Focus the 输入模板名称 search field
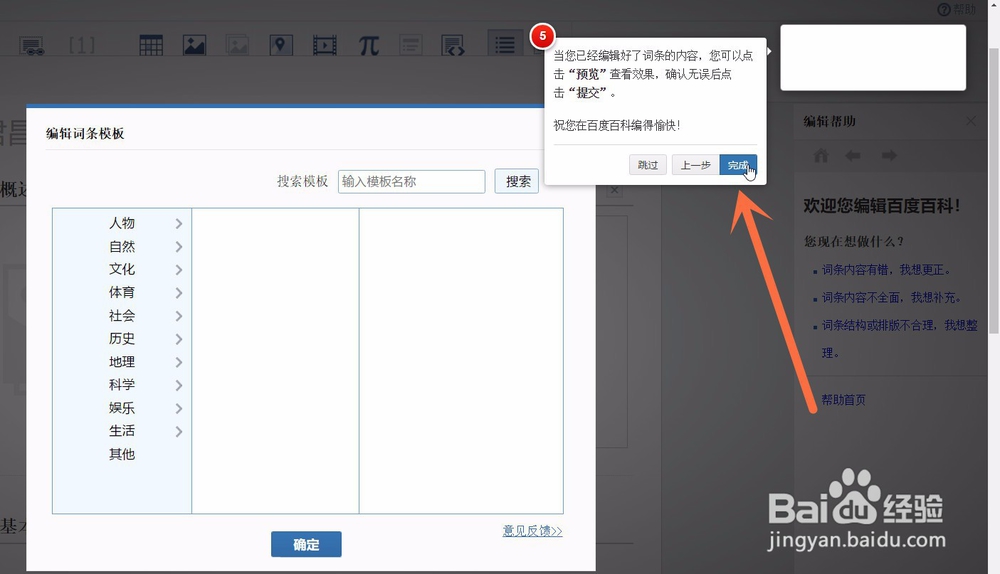This screenshot has width=1000, height=574. [411, 182]
